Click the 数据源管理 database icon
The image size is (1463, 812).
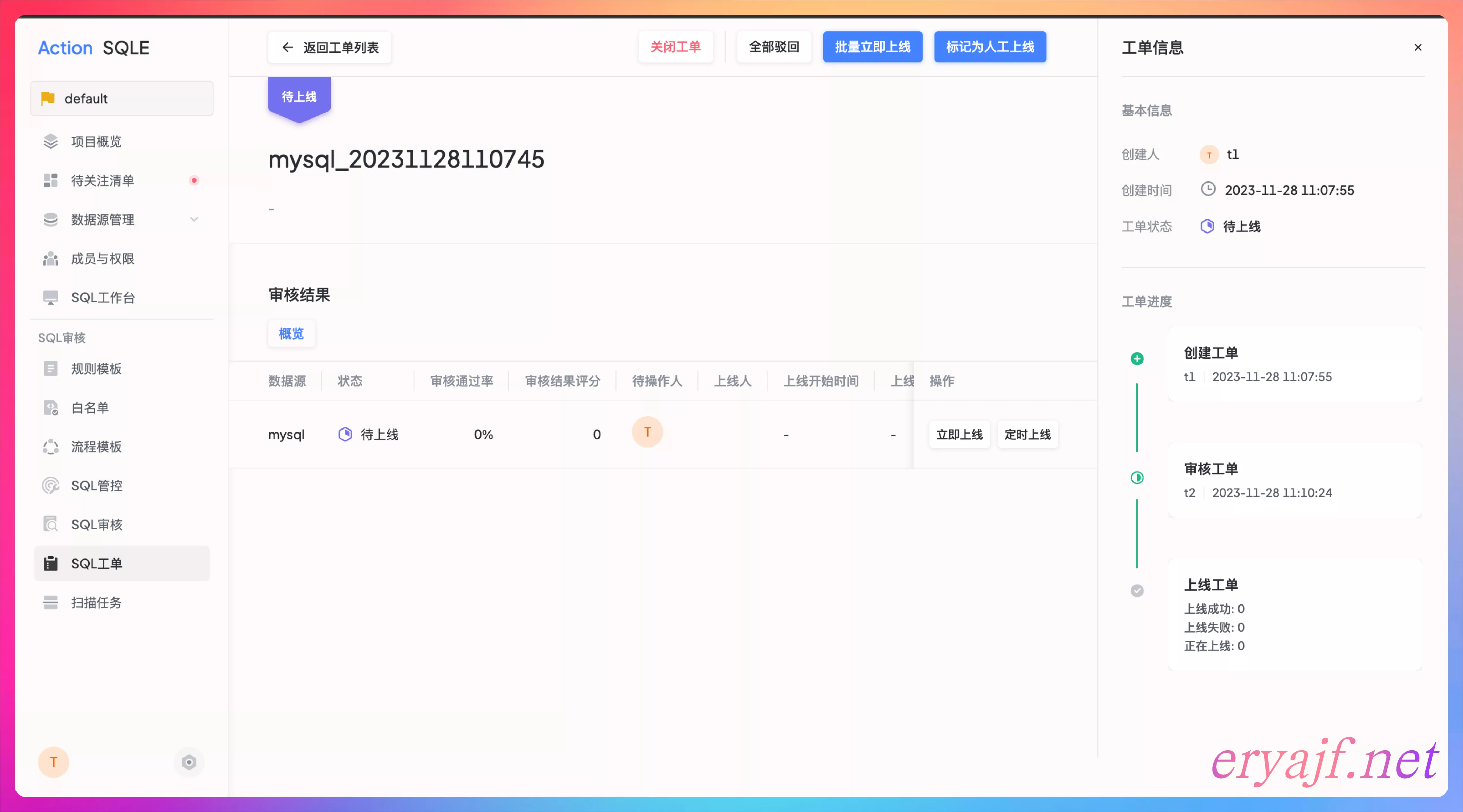coord(50,220)
